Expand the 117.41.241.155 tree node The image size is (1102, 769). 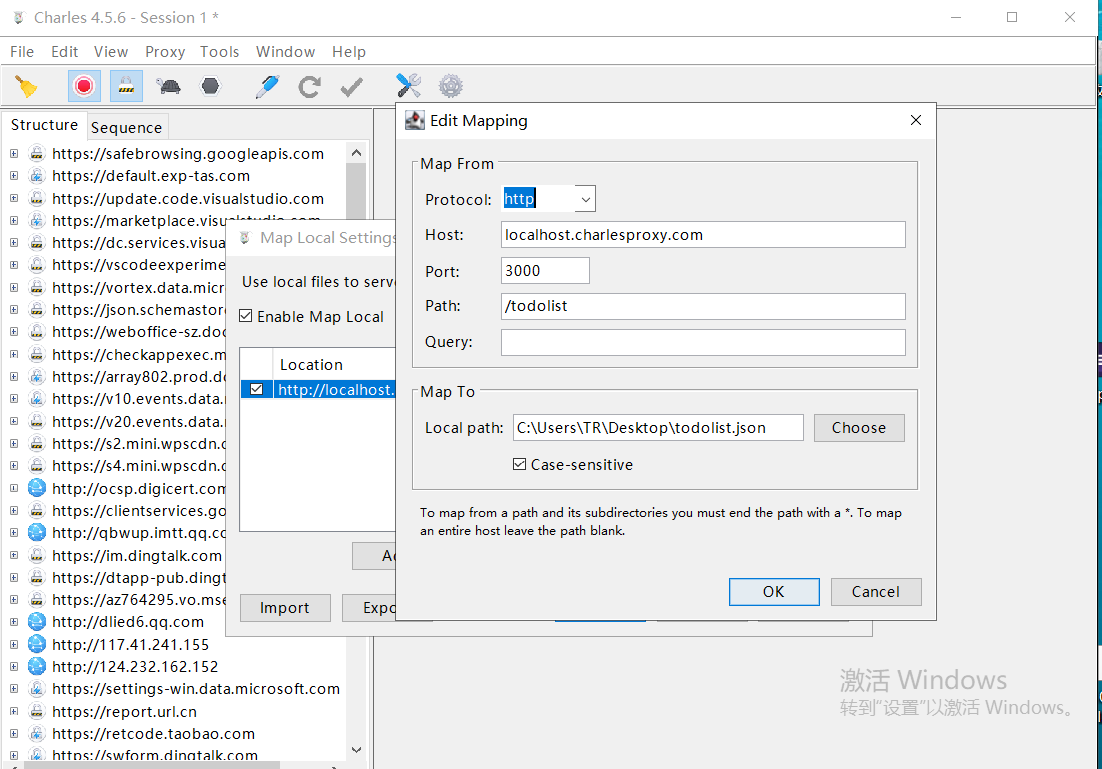coord(13,644)
